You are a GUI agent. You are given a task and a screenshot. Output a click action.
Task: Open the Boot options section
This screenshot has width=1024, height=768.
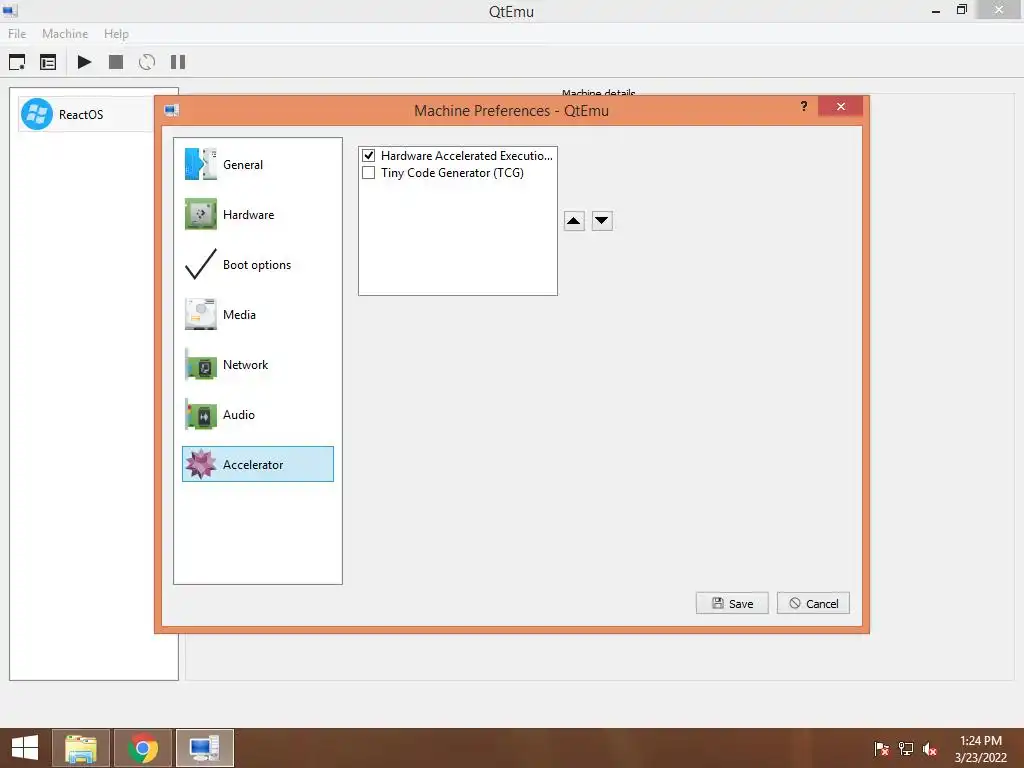(258, 264)
